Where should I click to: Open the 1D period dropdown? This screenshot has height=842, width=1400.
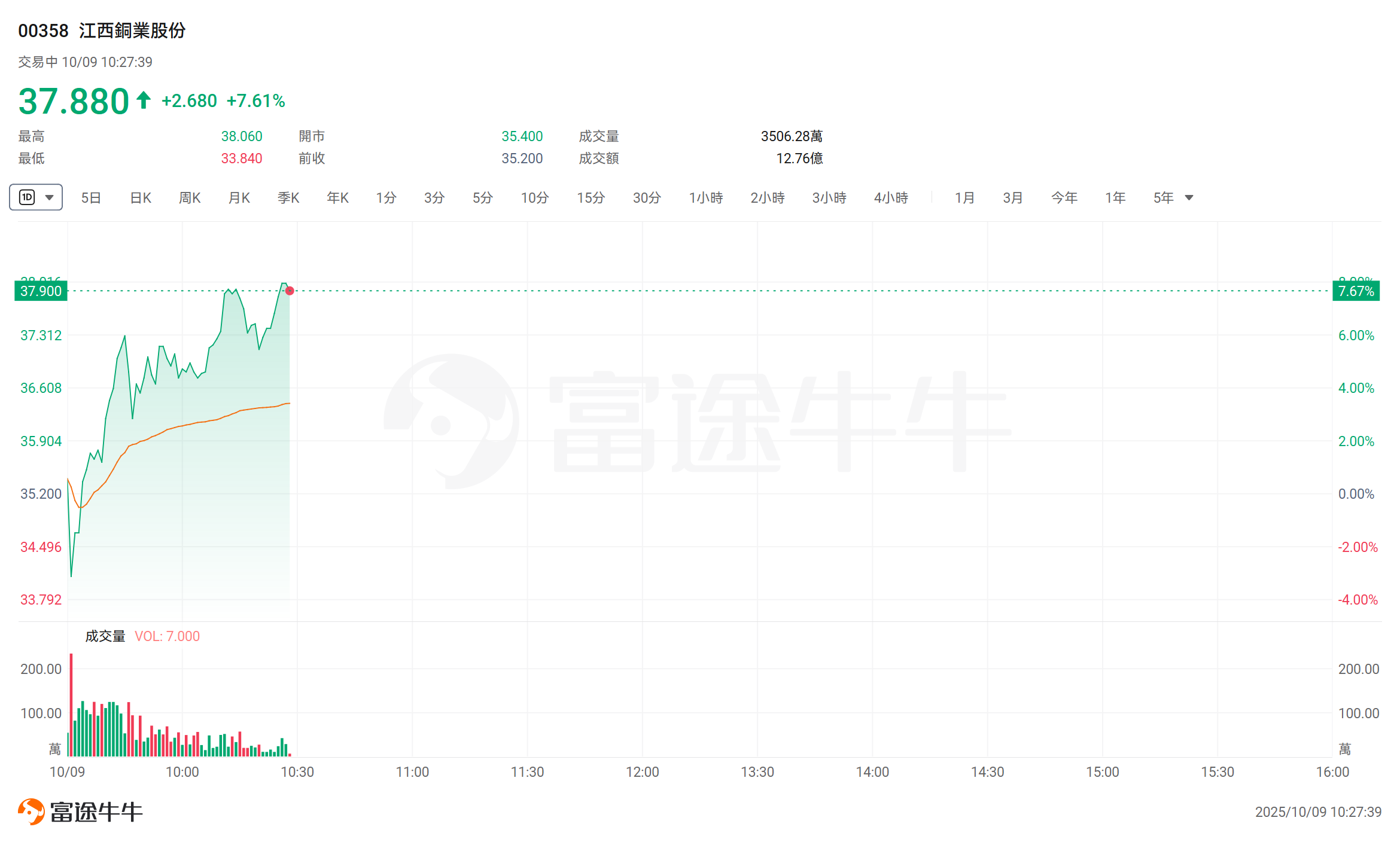49,197
